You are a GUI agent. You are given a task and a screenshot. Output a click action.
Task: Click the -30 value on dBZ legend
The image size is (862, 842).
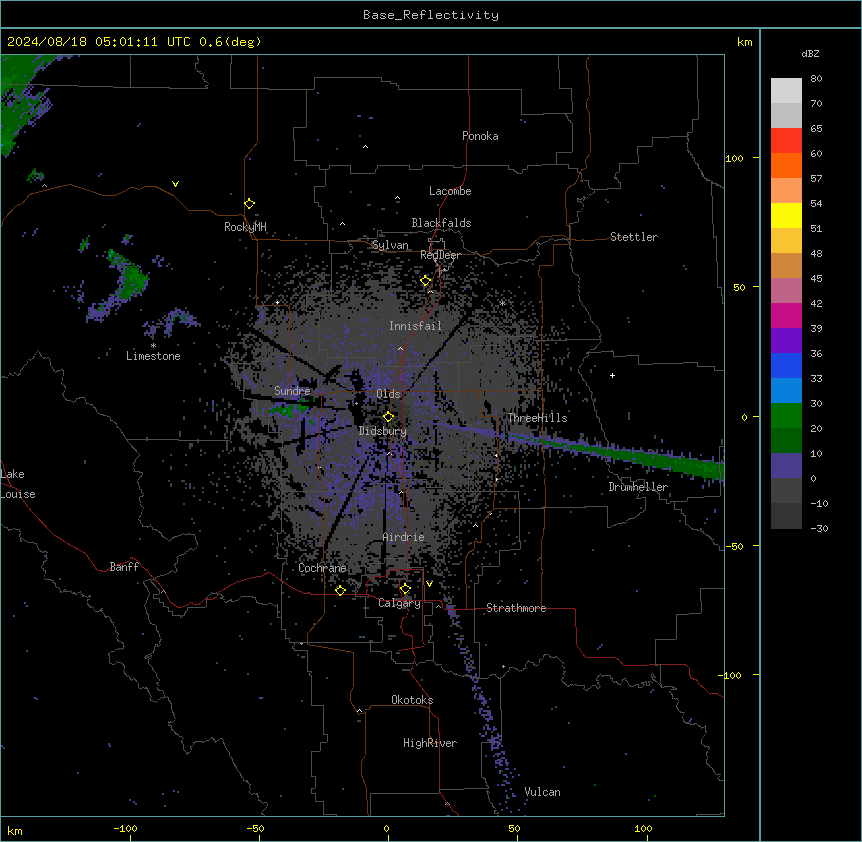(819, 529)
